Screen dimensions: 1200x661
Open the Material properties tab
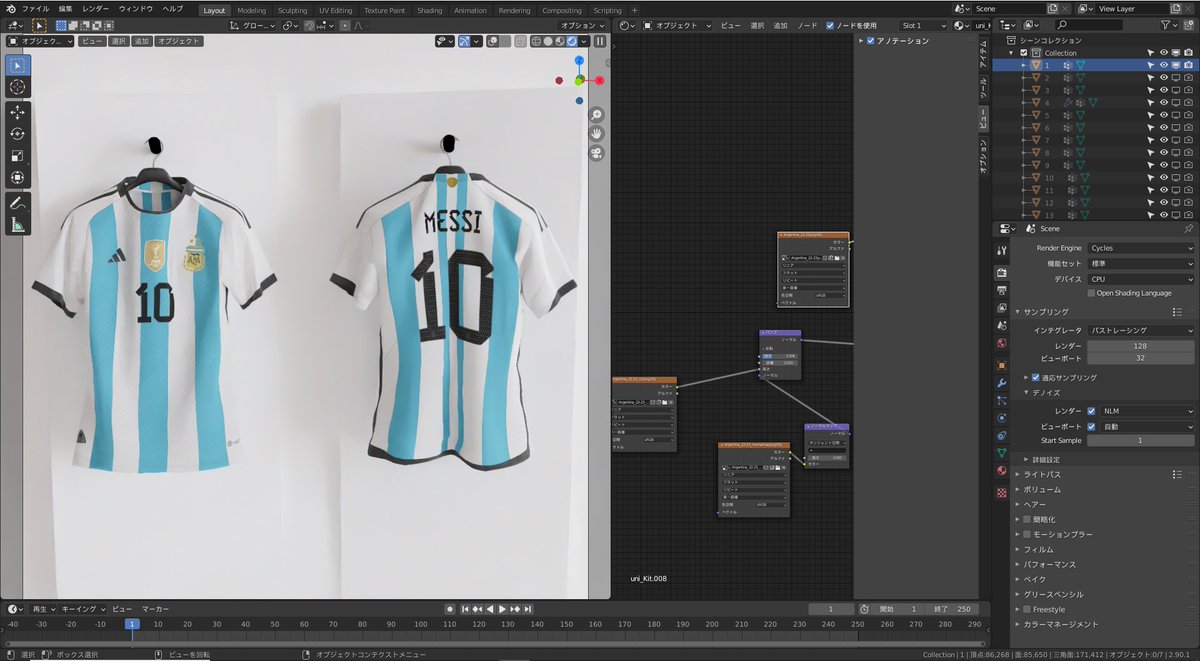pyautogui.click(x=1001, y=470)
